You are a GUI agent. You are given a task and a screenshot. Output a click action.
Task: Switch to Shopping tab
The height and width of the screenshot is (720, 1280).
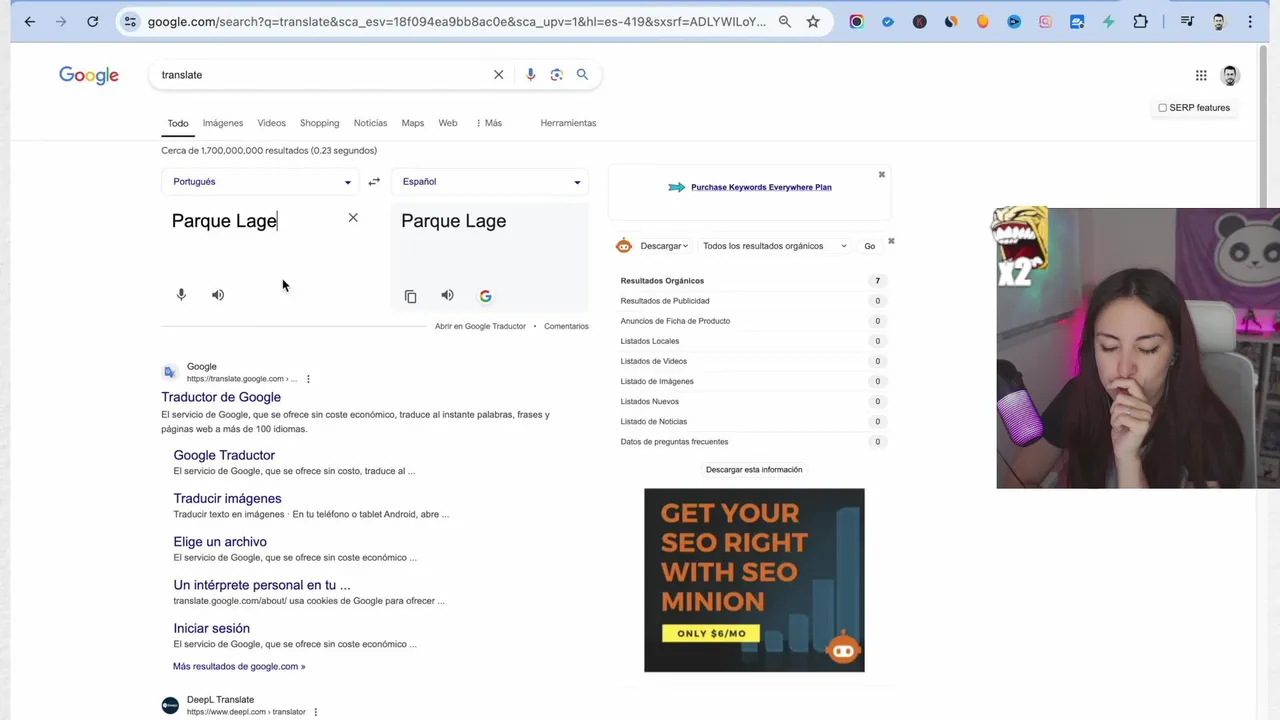[320, 123]
